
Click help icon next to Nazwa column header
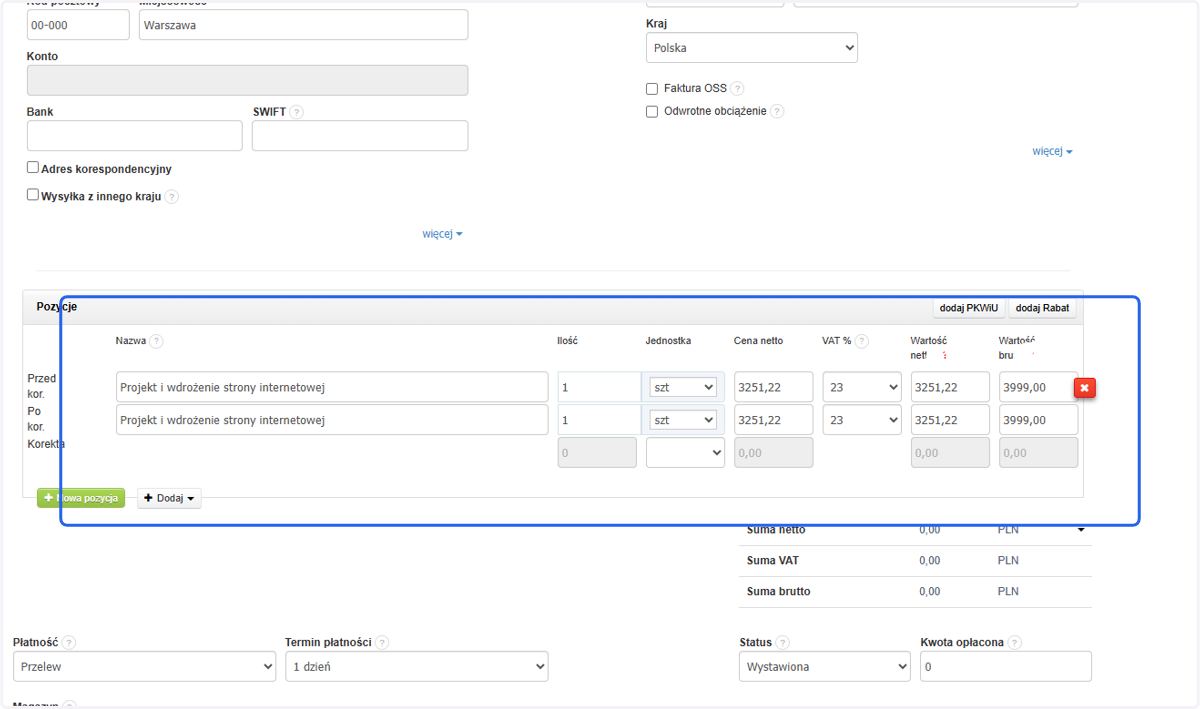157,341
